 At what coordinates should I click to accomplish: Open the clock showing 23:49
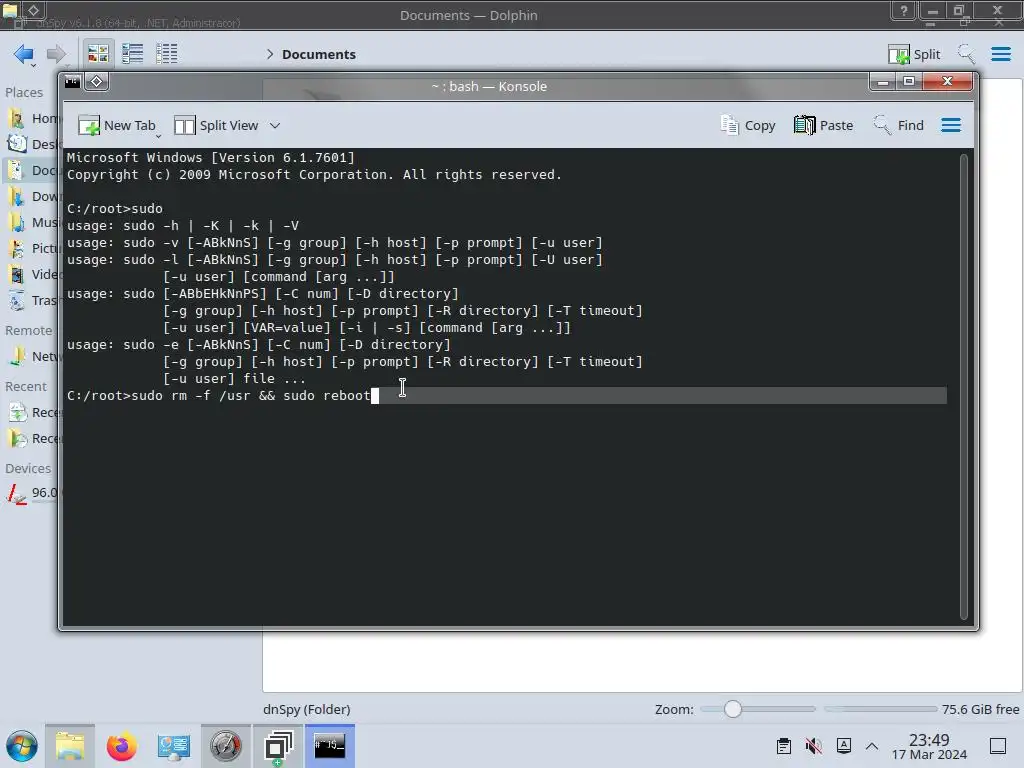coord(929,746)
